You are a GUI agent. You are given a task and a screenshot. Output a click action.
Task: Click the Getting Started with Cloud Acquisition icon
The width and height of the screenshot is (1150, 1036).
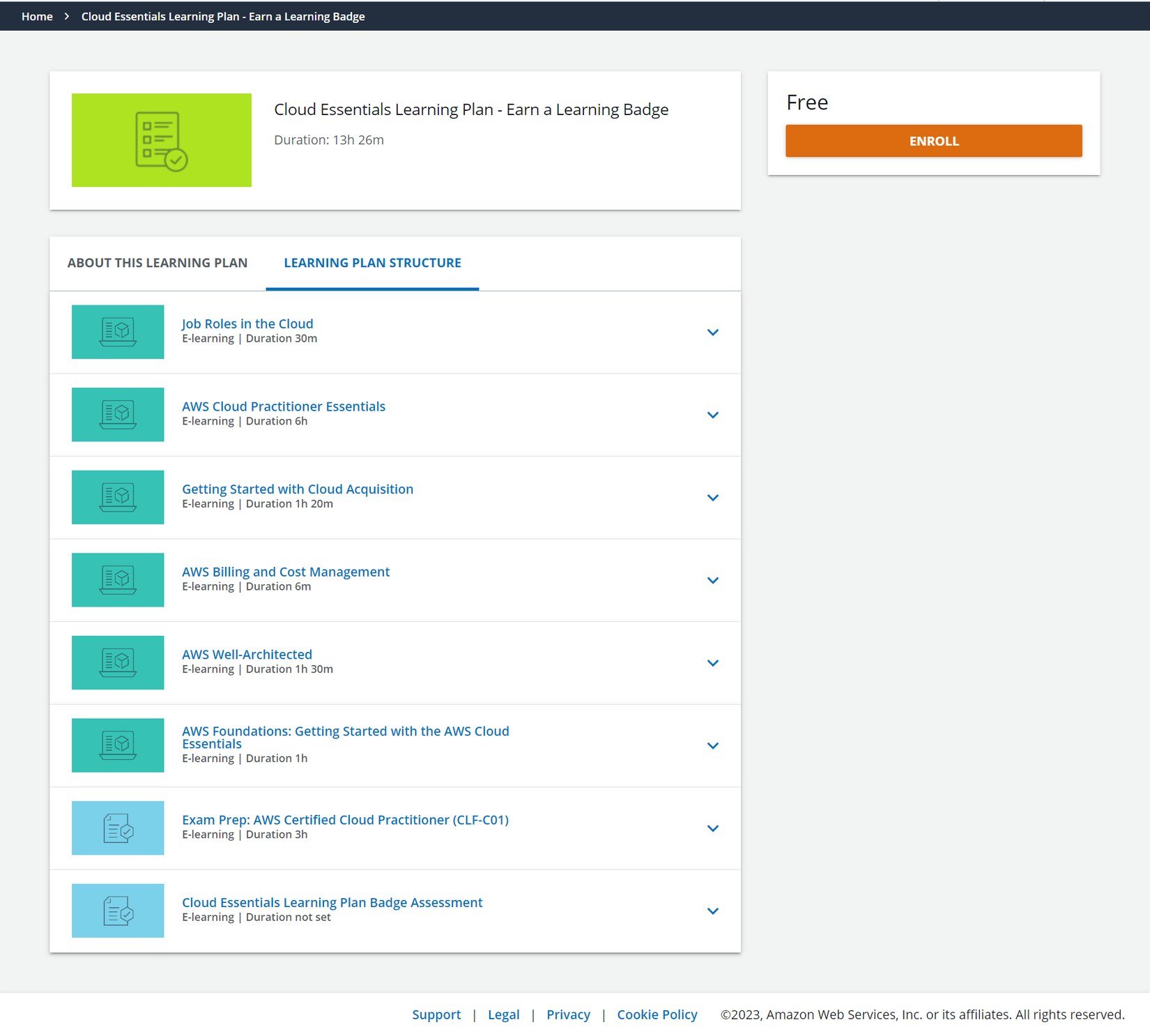(118, 497)
